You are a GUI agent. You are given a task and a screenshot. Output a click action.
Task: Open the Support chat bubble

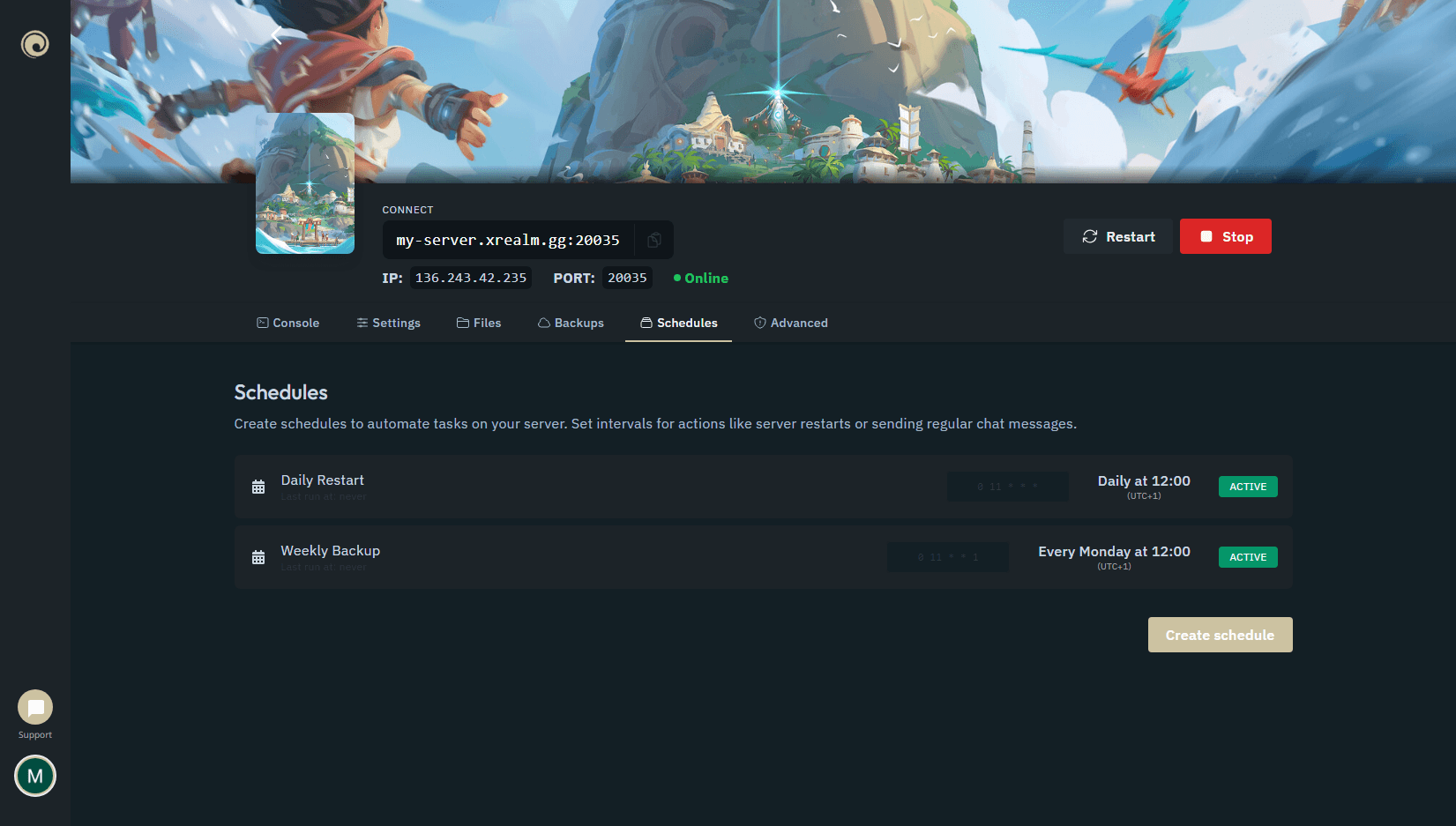(x=35, y=707)
